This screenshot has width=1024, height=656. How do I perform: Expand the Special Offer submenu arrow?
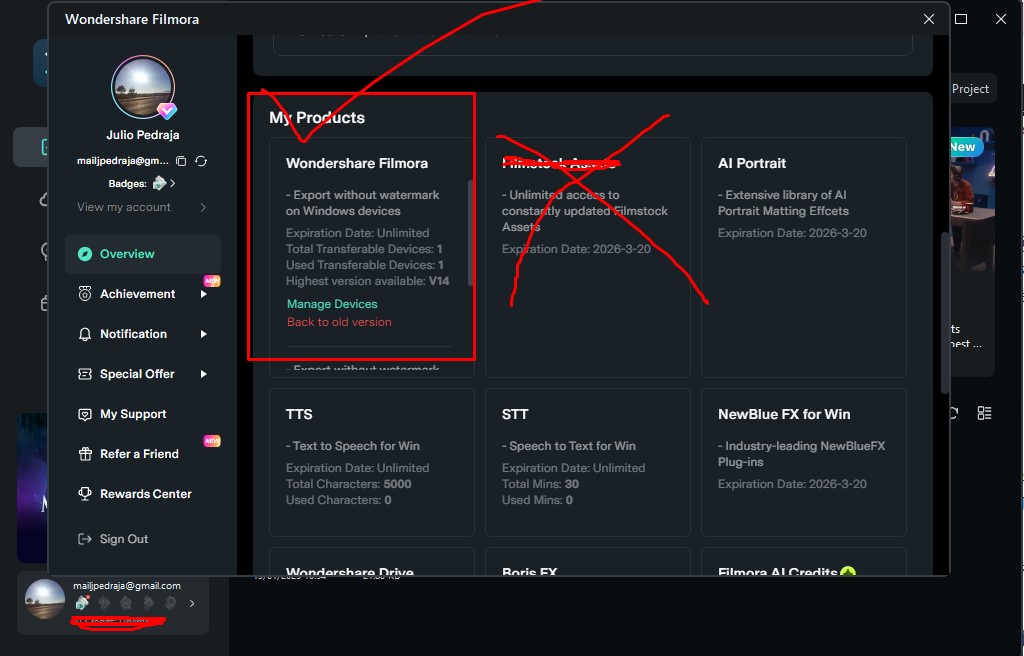click(x=204, y=374)
